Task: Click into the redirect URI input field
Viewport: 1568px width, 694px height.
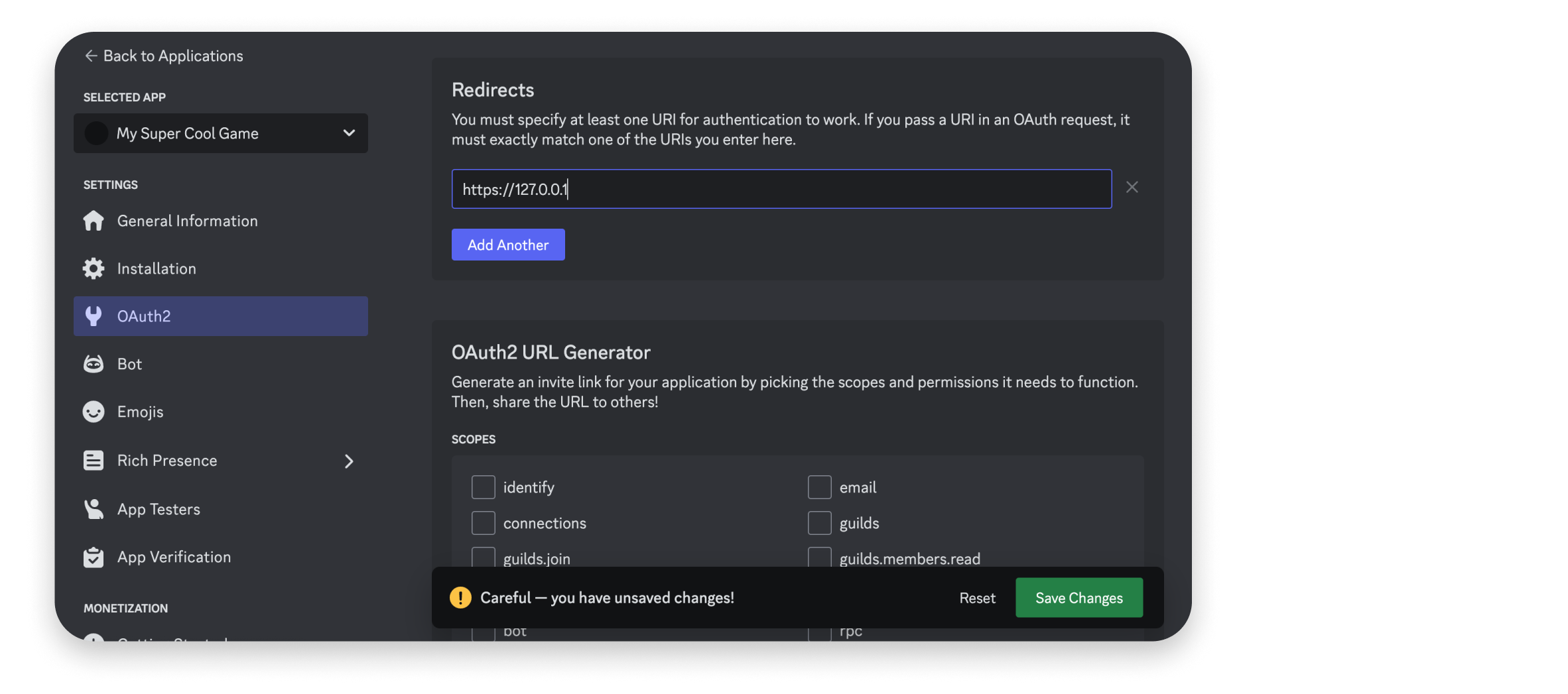Action: coord(781,189)
